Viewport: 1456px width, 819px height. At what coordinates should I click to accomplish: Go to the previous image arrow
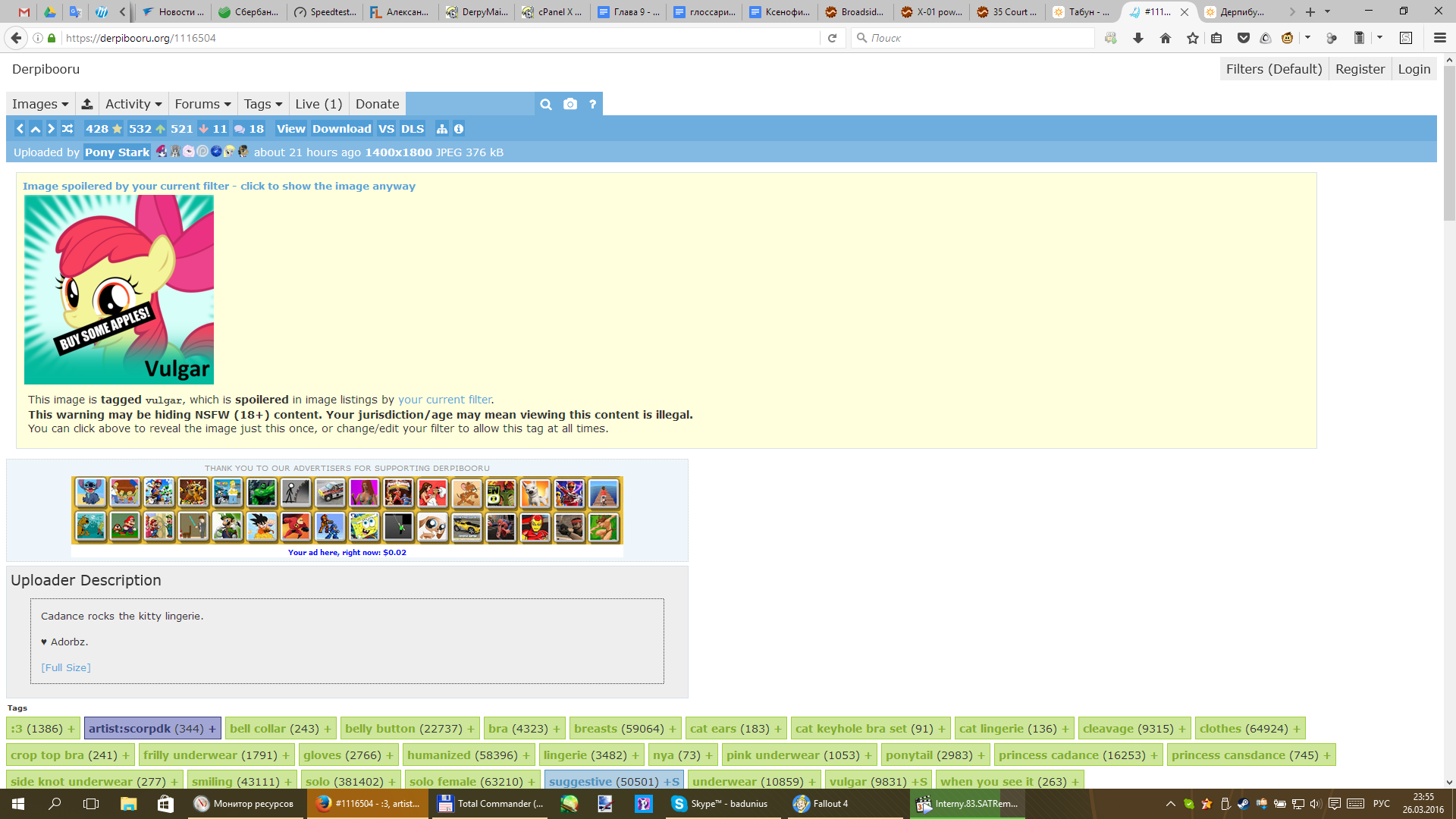[20, 129]
